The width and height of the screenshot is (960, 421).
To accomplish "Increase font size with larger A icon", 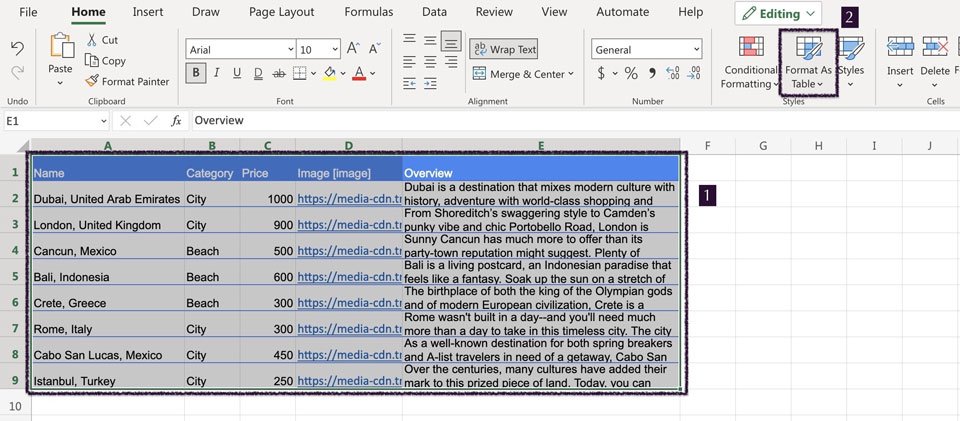I will tap(353, 49).
